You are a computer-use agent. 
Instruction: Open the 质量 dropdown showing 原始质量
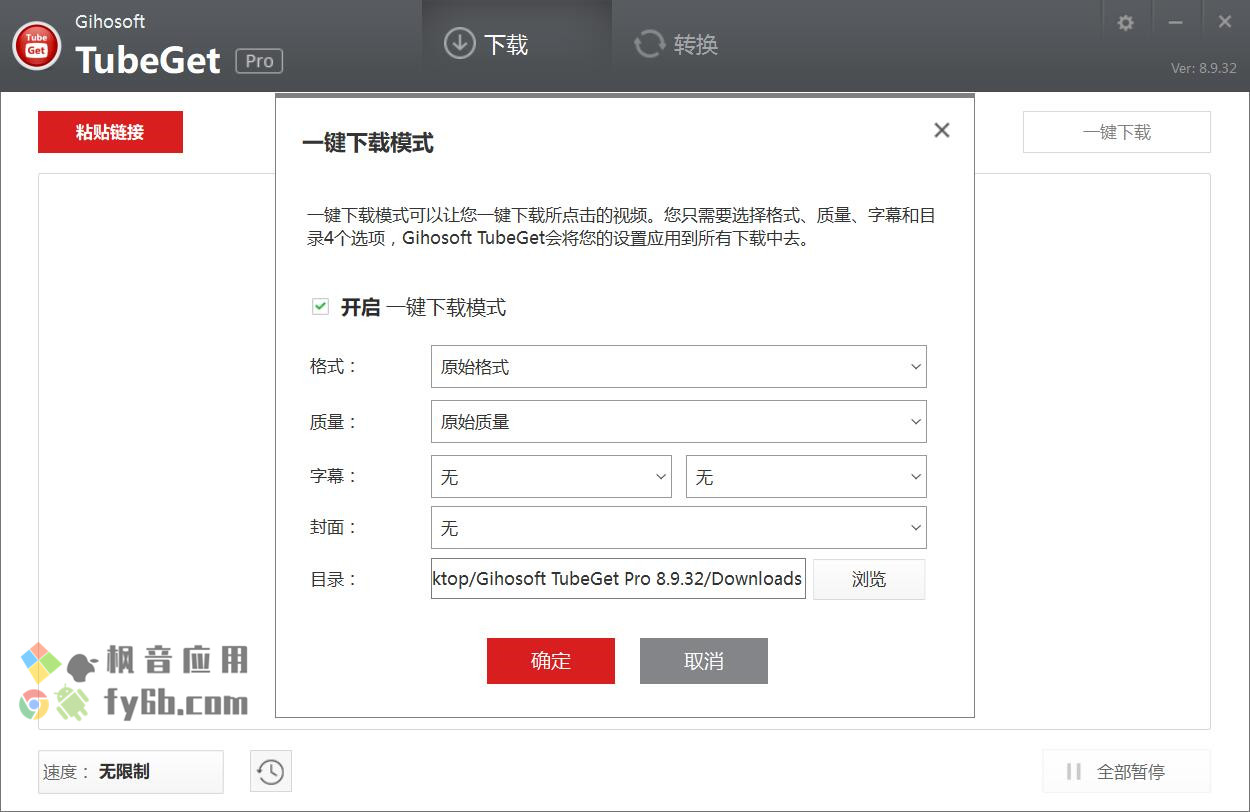click(x=679, y=422)
